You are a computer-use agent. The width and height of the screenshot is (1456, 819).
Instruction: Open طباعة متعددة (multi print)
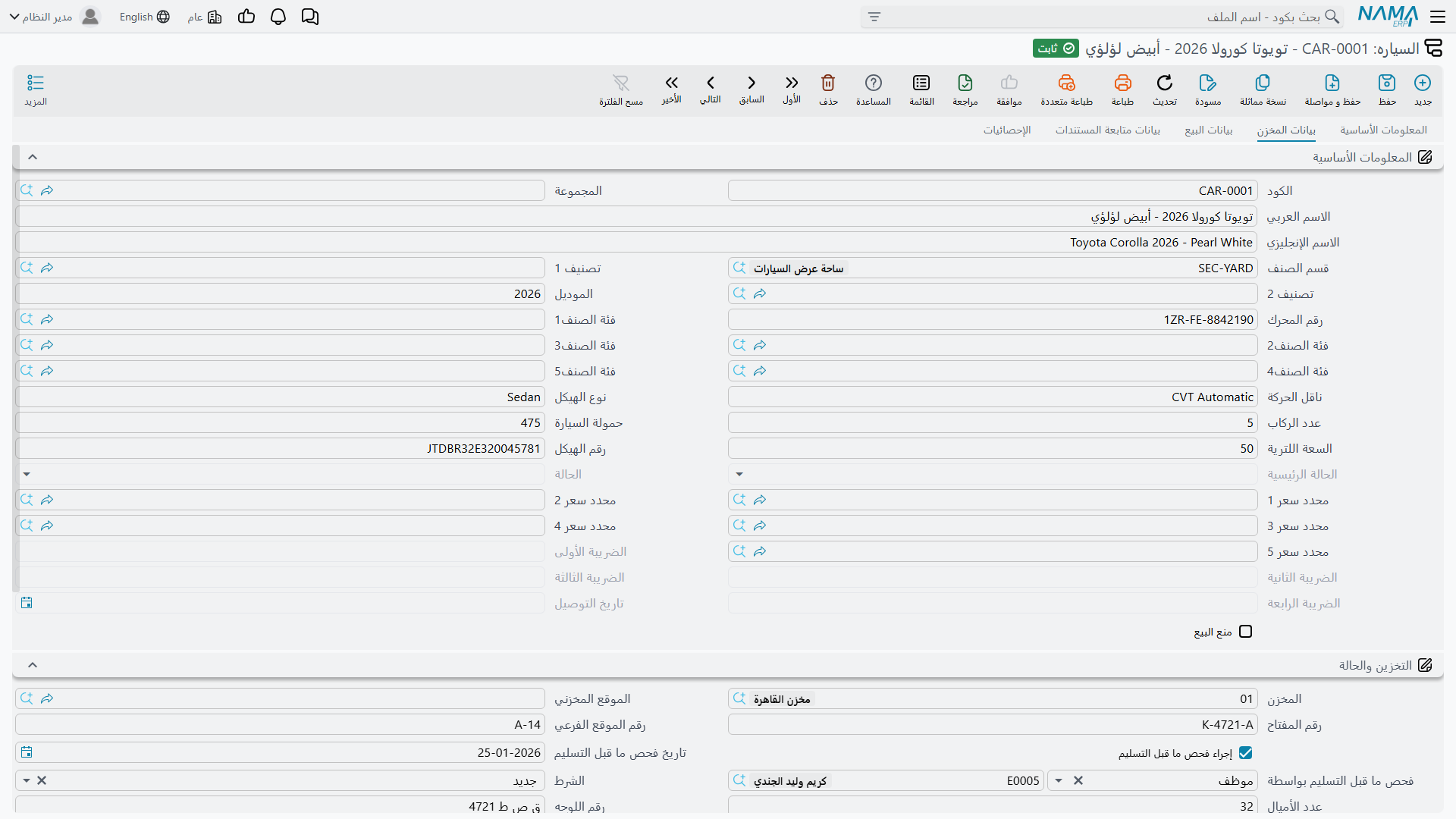(1066, 89)
